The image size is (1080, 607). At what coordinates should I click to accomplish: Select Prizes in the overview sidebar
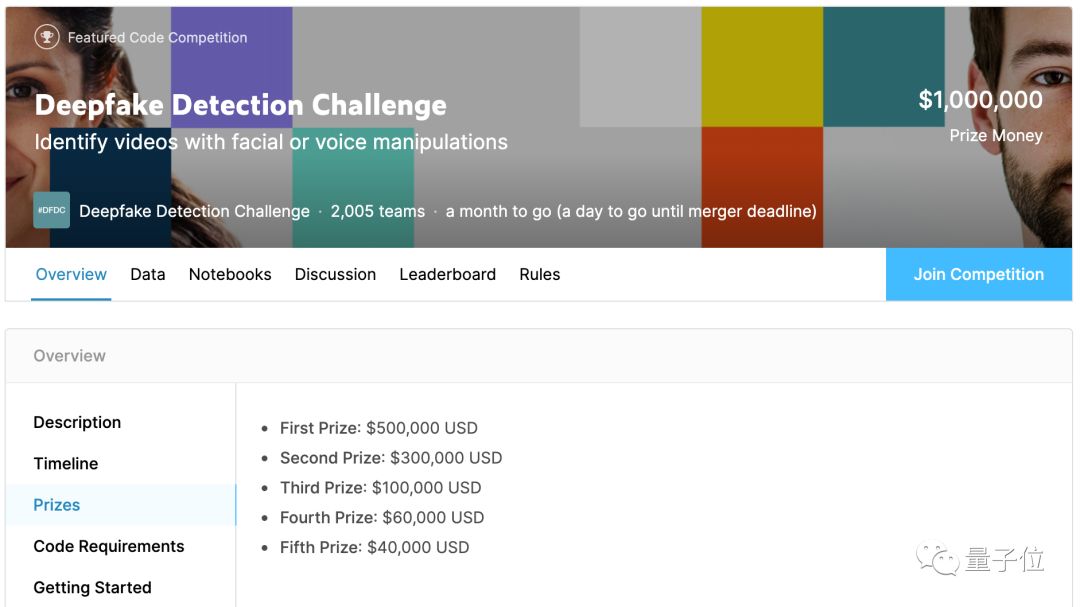57,505
